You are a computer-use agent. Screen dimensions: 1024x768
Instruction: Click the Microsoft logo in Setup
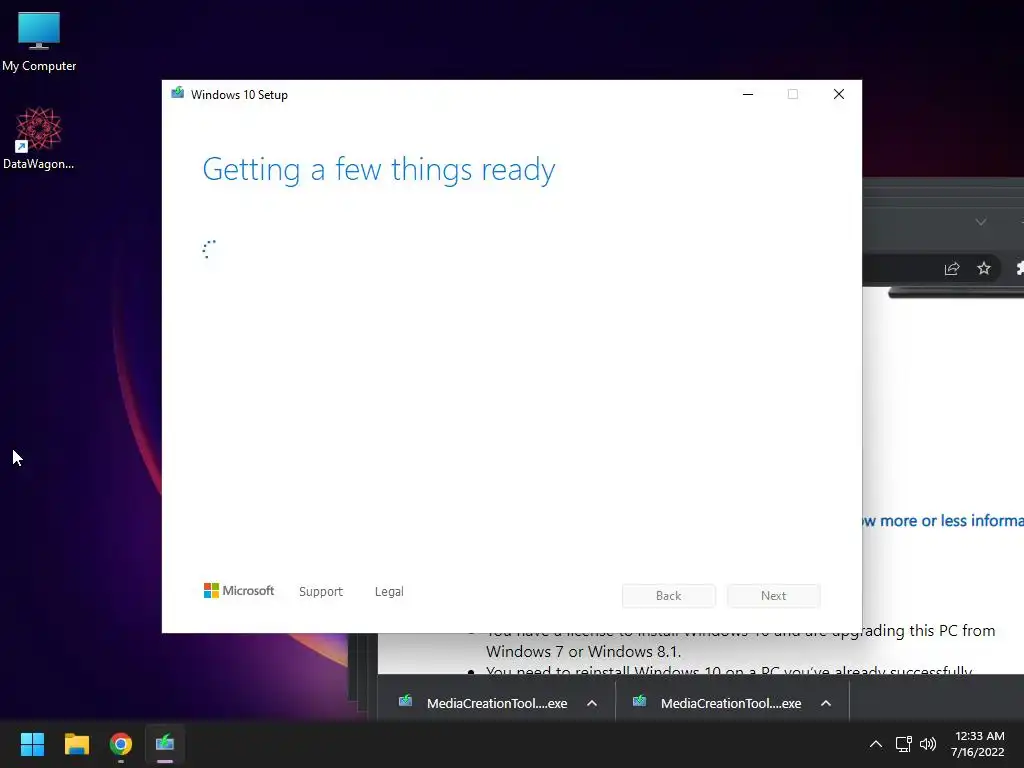pyautogui.click(x=239, y=591)
